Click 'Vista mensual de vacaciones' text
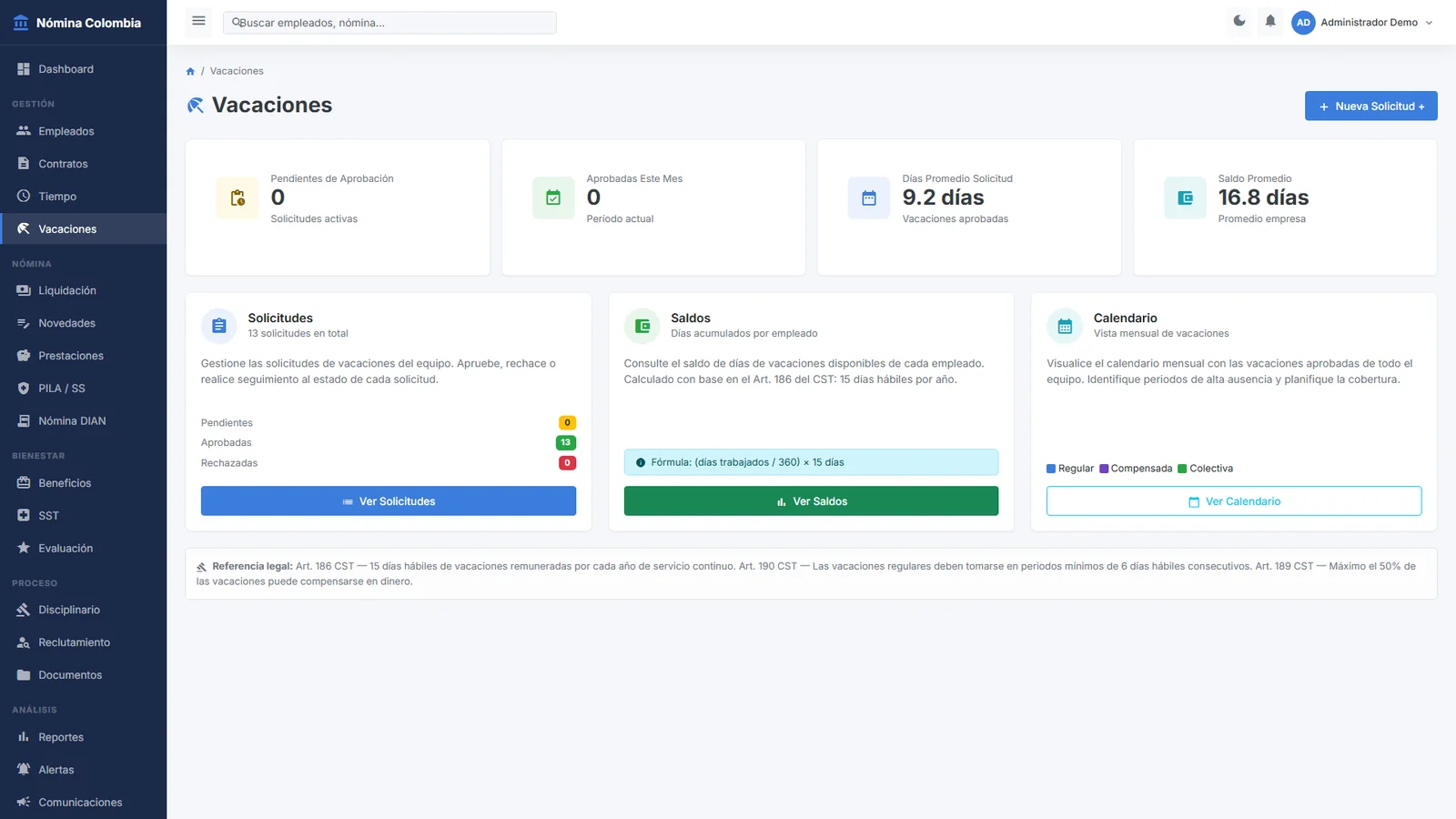 click(1161, 334)
